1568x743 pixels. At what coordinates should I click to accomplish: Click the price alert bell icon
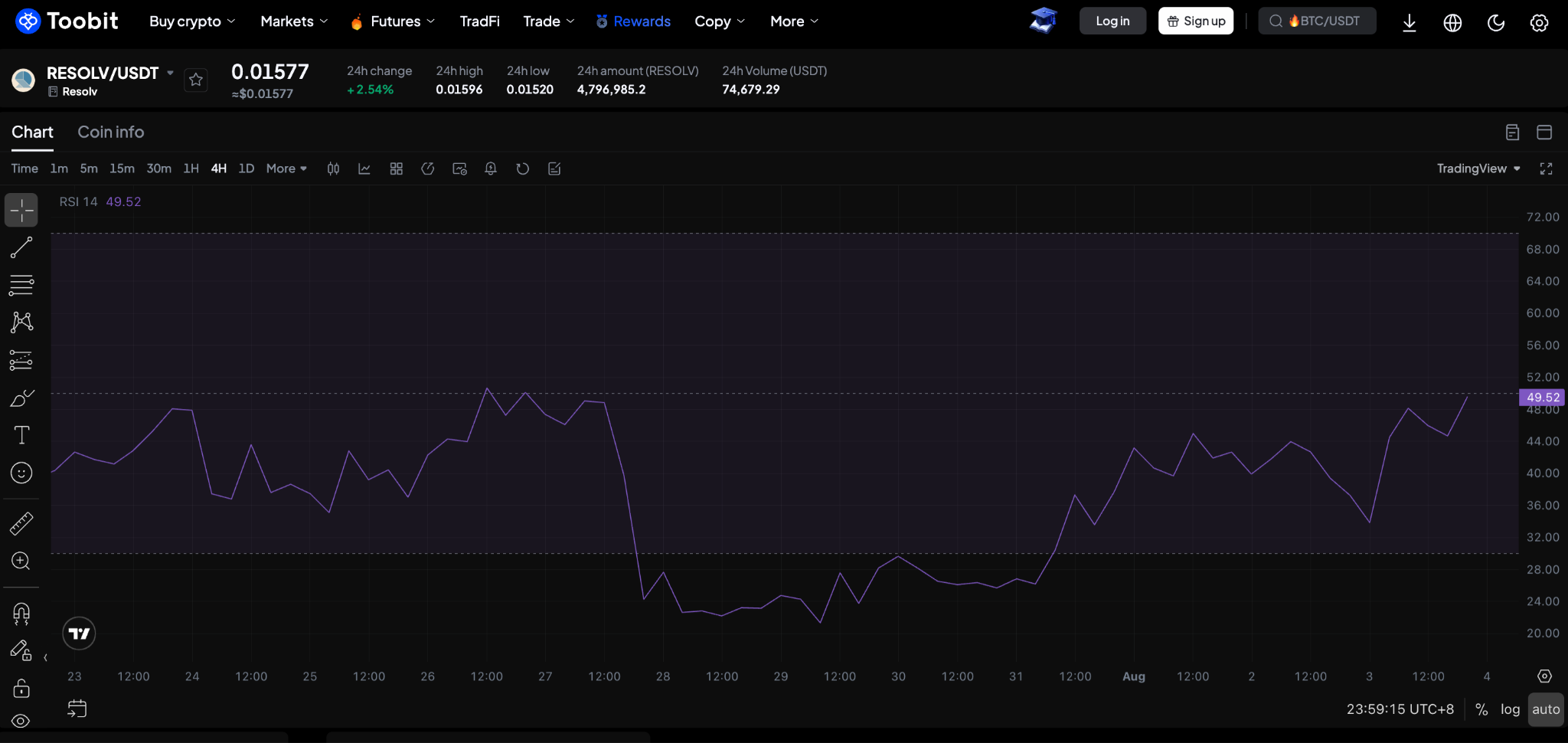click(491, 169)
